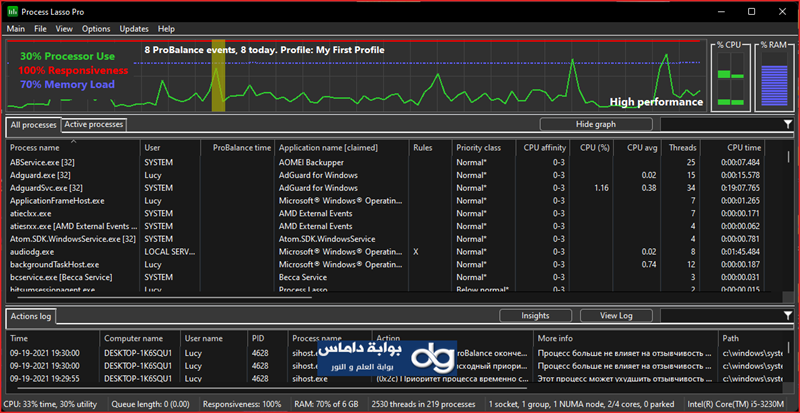Screen dimensions: 800x413
Task: Open the Main menu
Action: tap(16, 29)
